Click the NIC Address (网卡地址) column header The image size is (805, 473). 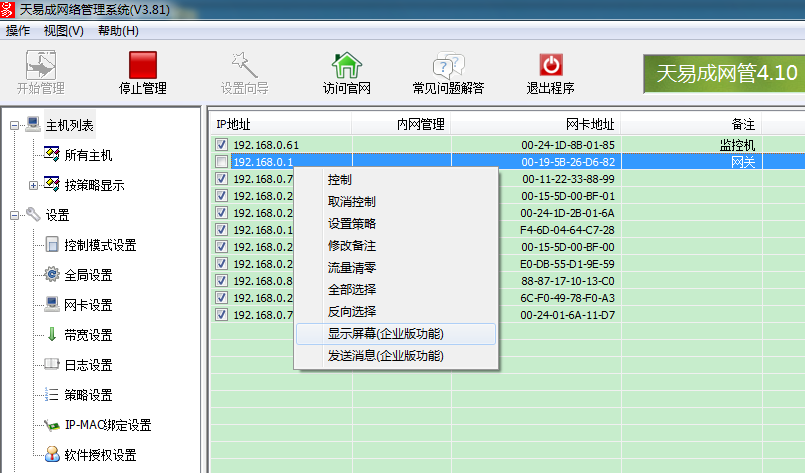590,124
